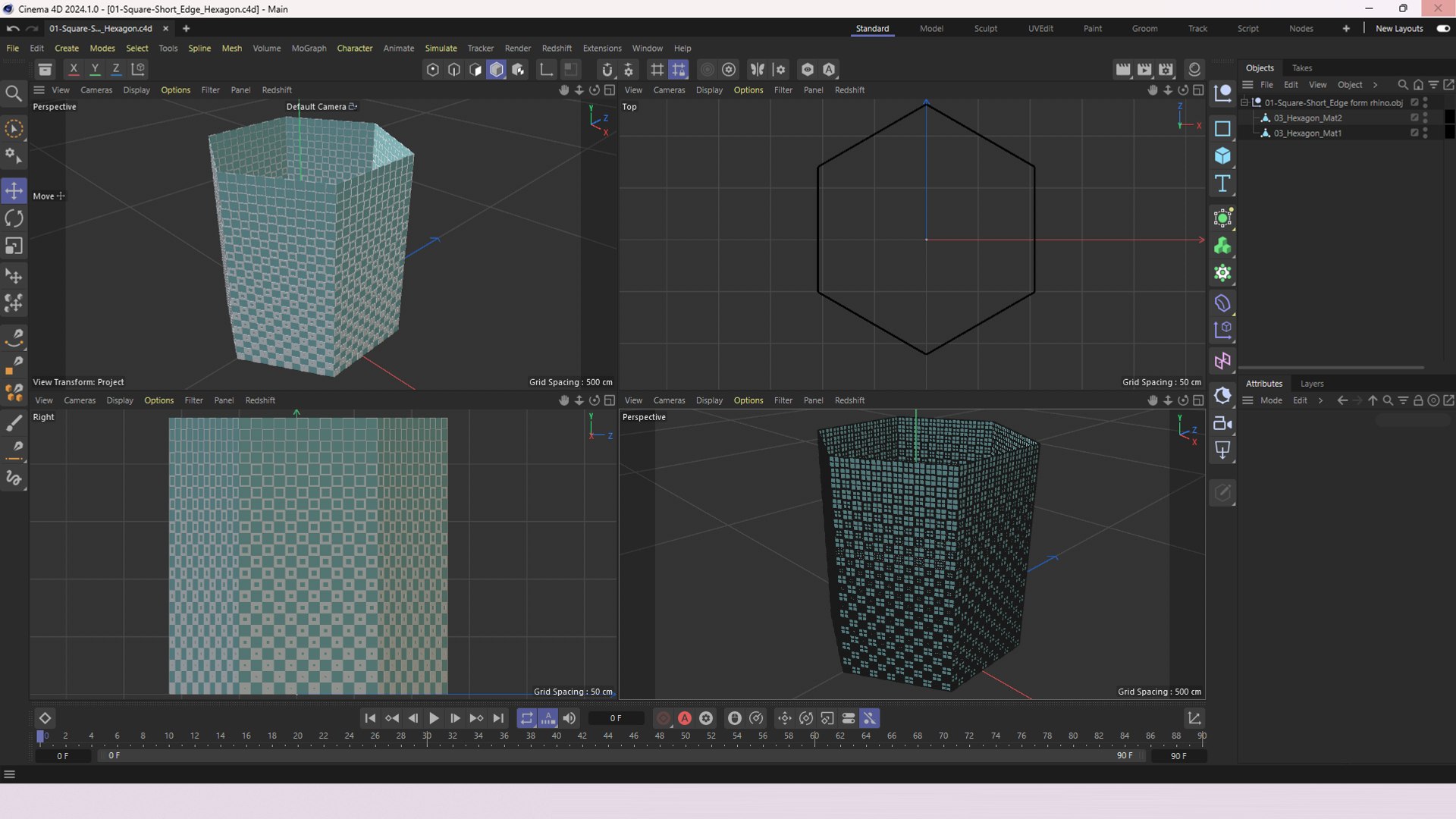Expand Attributes manager menu overflow chevron
1456x819 pixels.
pos(1320,400)
